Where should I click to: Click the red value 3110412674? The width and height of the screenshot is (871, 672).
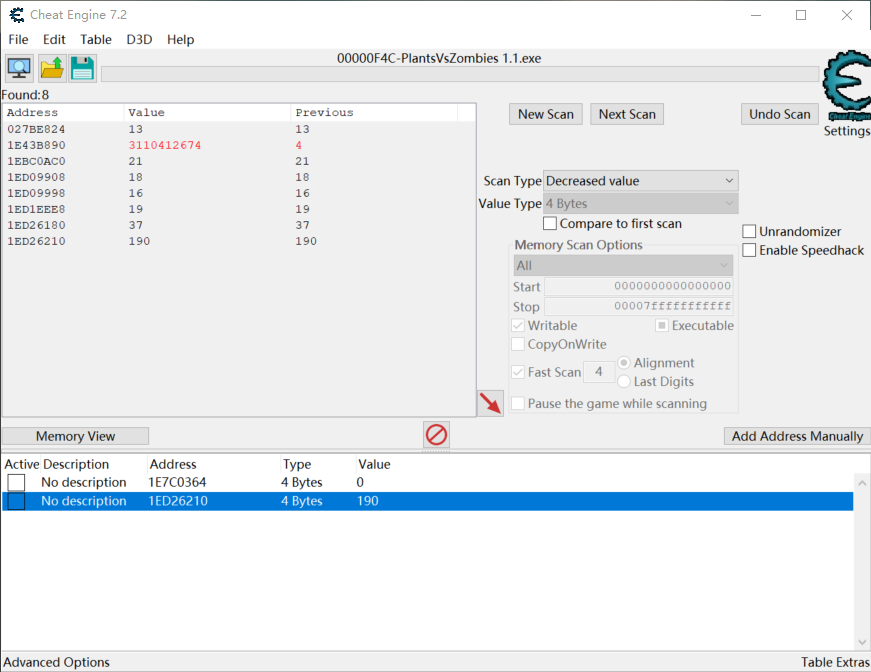pyautogui.click(x=165, y=146)
